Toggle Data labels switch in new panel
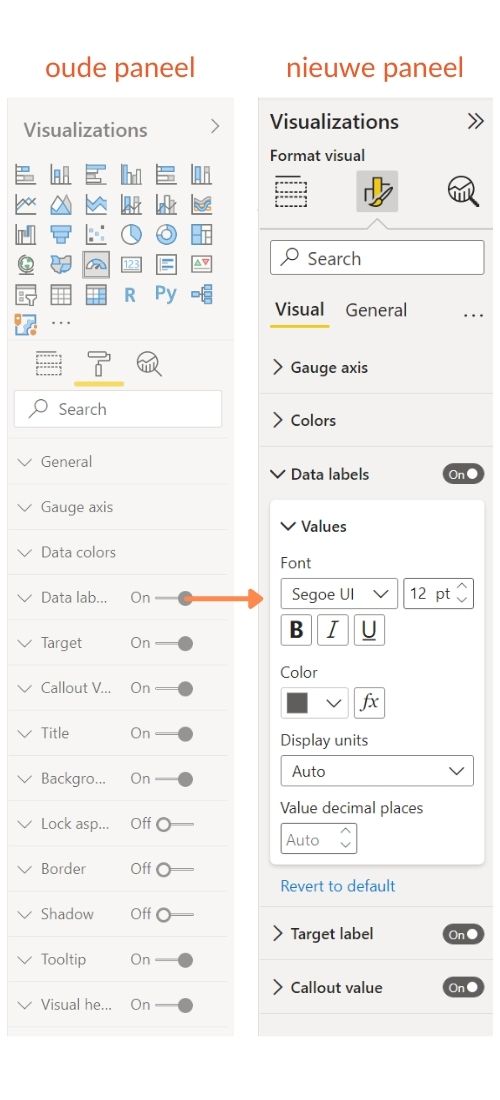500x1100 pixels. tap(463, 474)
